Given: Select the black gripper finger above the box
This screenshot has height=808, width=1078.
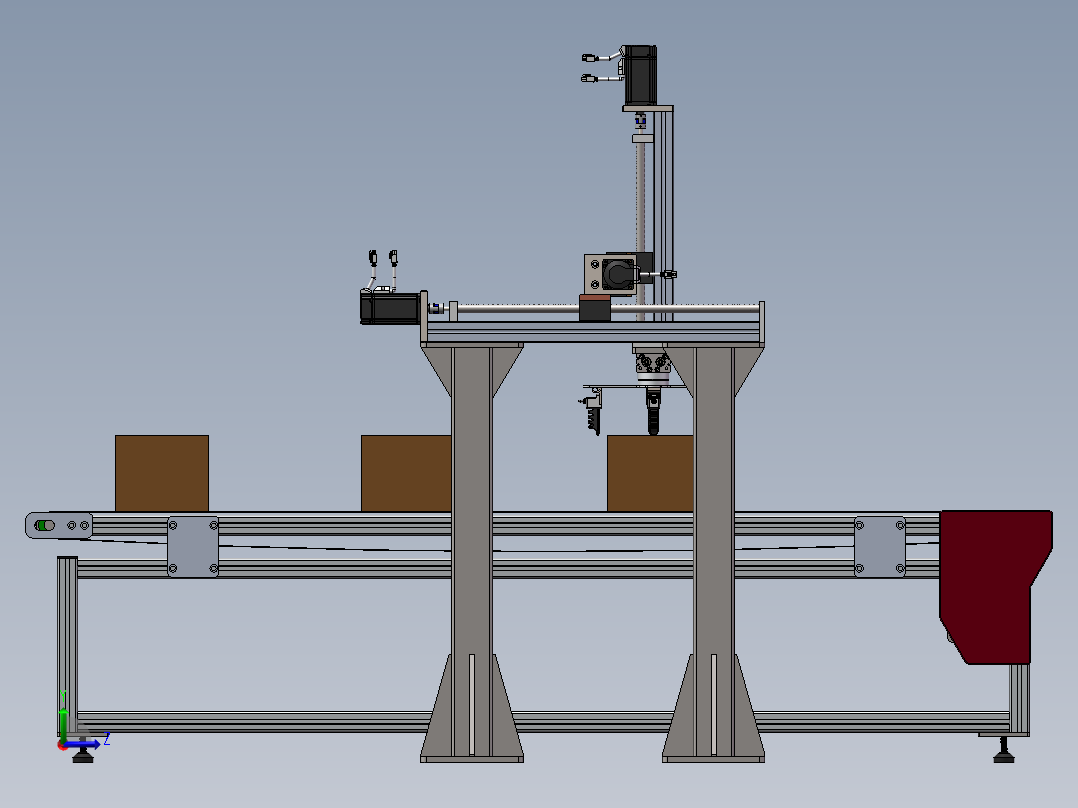Looking at the screenshot, I should (653, 413).
